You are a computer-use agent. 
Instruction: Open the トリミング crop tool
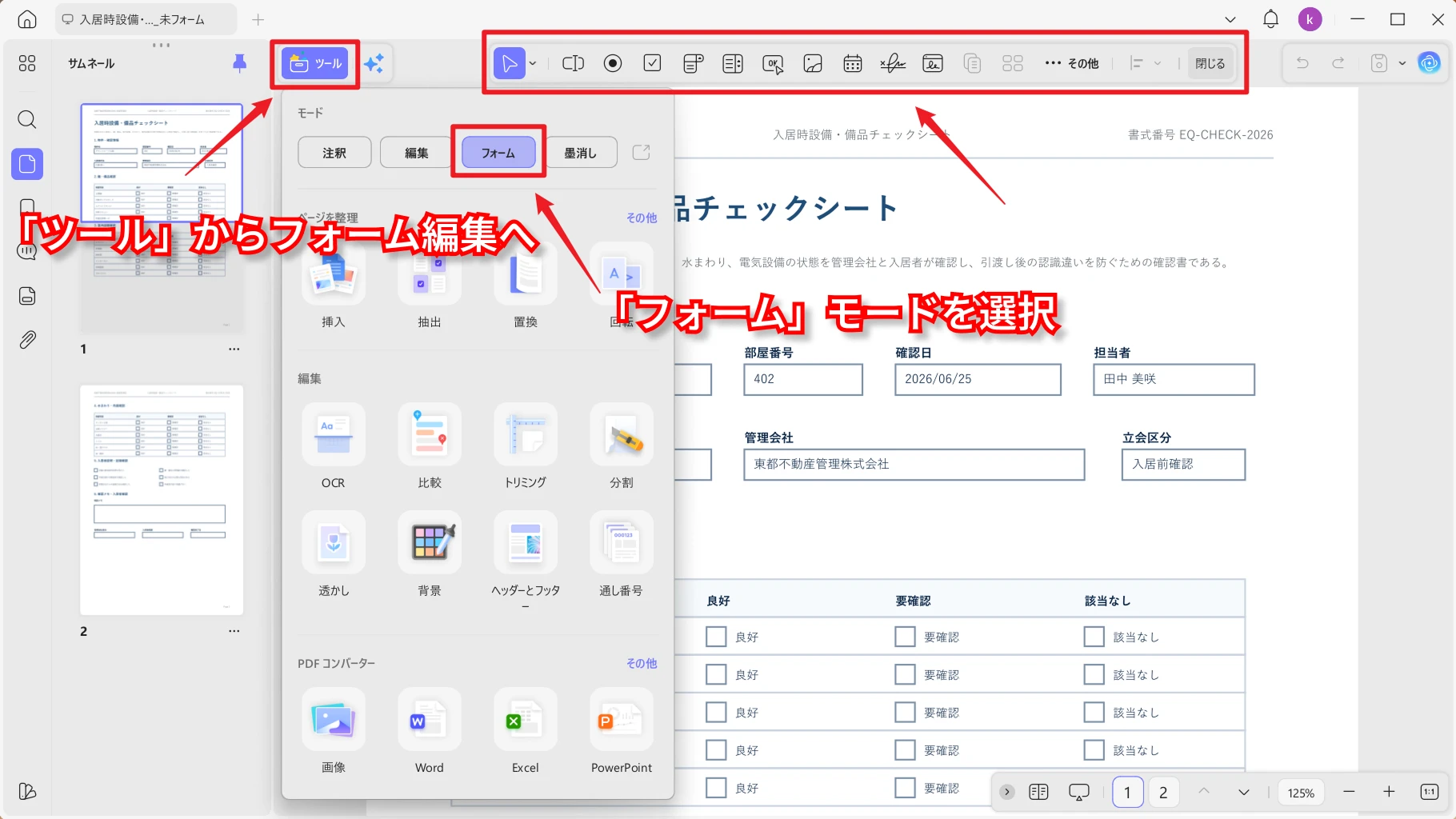pyautogui.click(x=526, y=446)
